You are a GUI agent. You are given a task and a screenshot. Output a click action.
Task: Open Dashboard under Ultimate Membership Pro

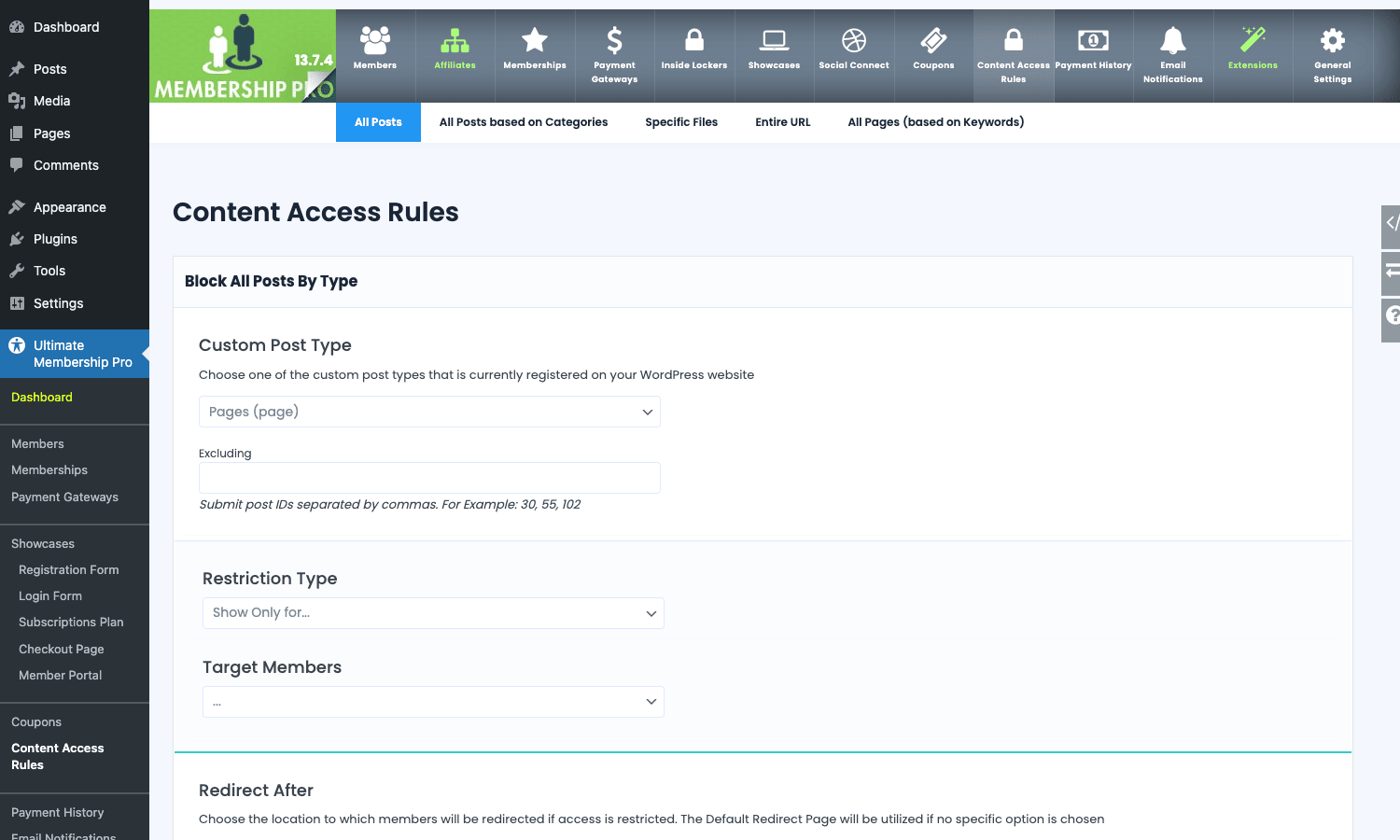click(42, 398)
